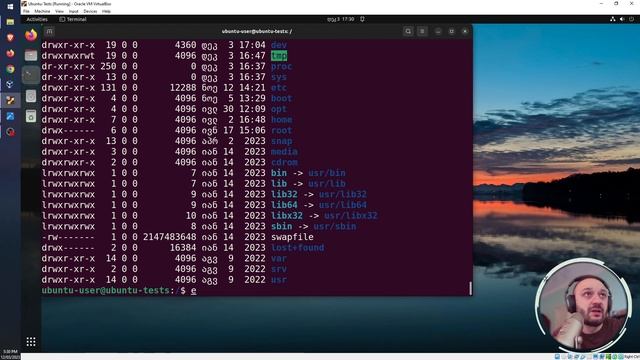
Task: Click the Windows taskbar clock showing 5:30 PM
Action: pyautogui.click(x=10, y=353)
